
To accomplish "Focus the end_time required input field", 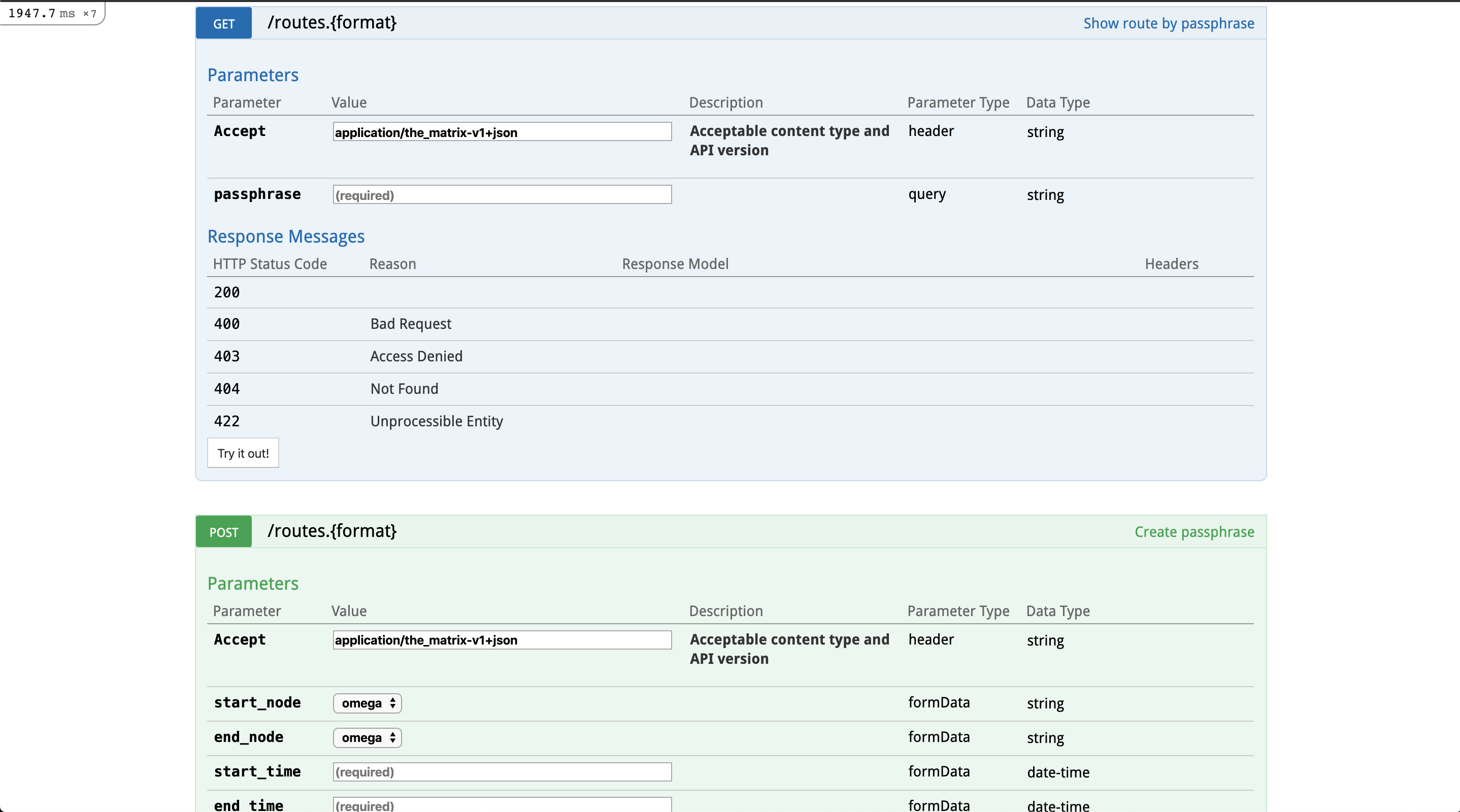I will (502, 804).
